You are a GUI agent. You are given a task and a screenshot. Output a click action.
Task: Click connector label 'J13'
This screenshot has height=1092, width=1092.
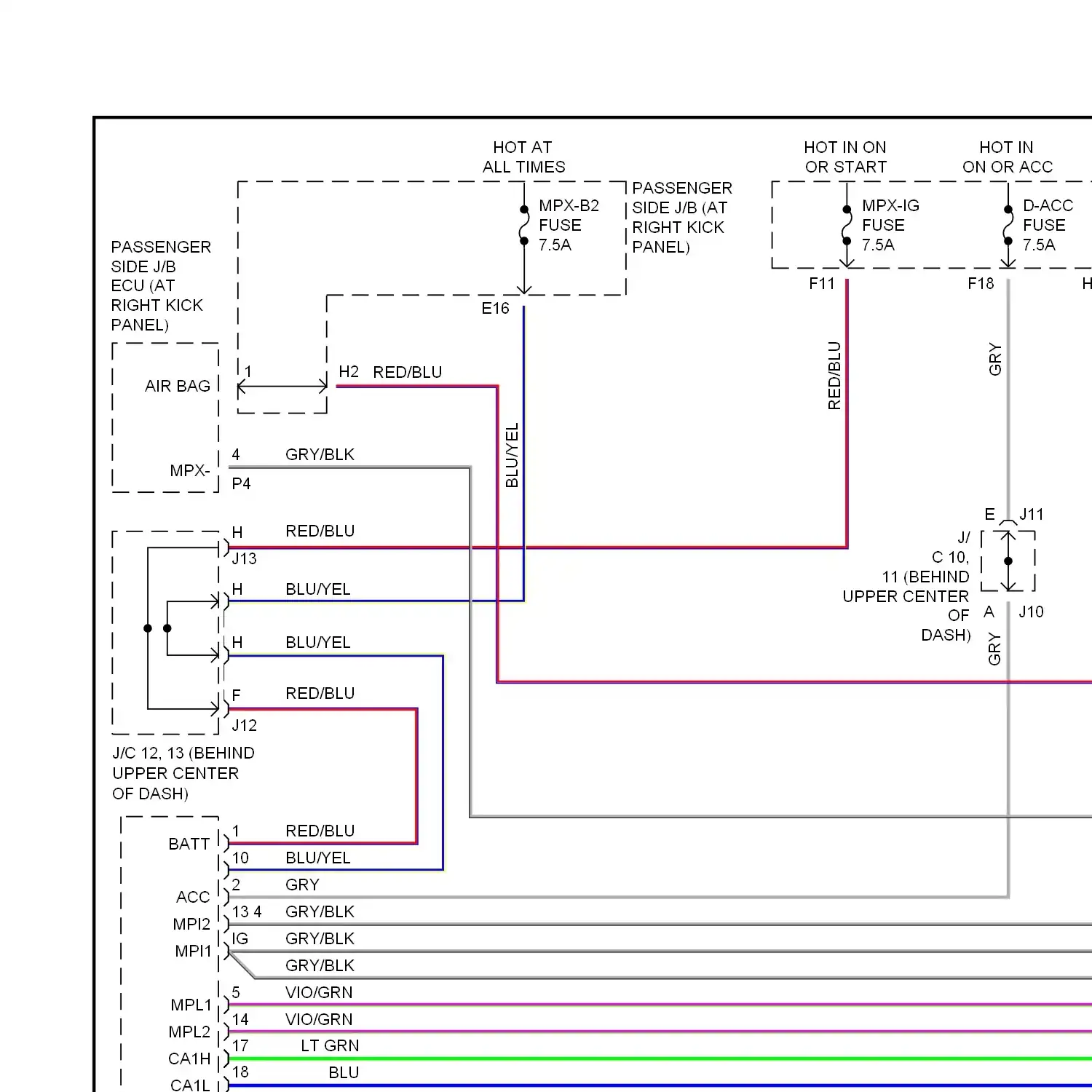(x=244, y=558)
